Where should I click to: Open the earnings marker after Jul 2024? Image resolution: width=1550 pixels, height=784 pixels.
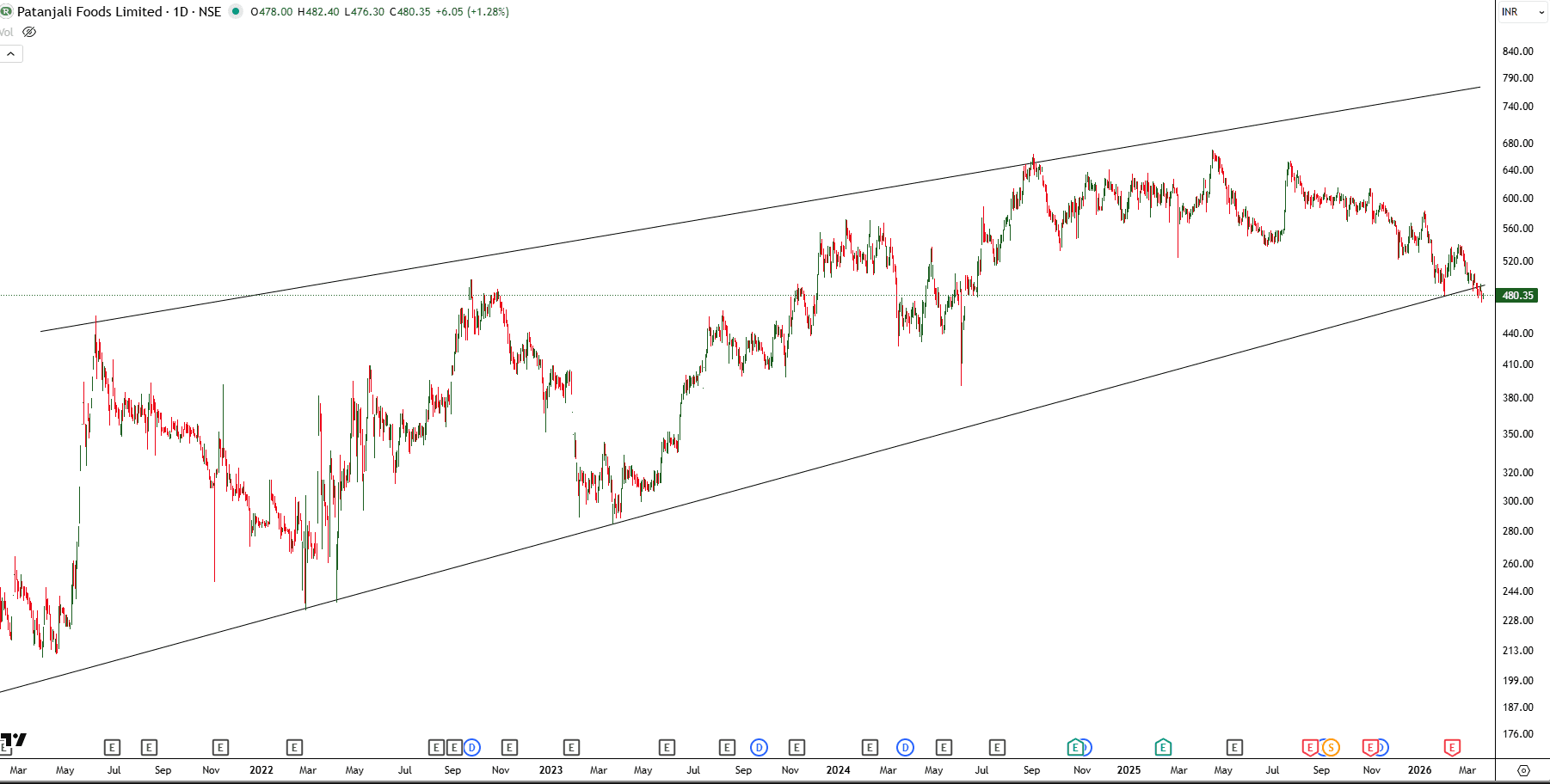click(997, 748)
